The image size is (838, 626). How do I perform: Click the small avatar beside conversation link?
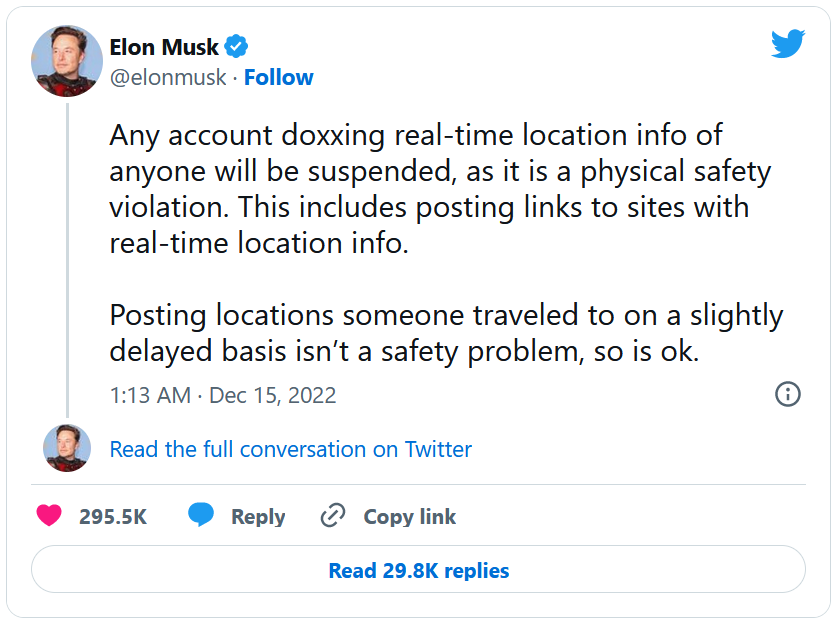(67, 448)
